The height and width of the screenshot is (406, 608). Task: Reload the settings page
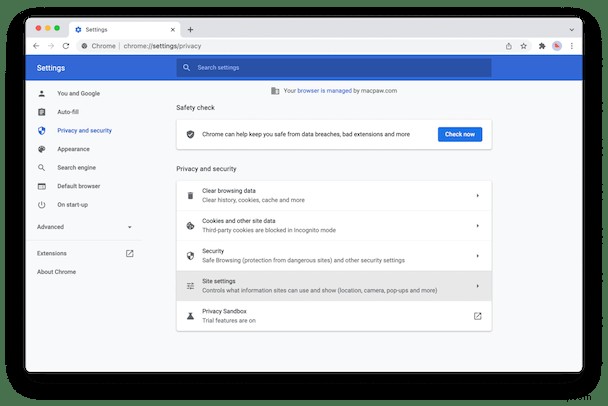[x=66, y=46]
